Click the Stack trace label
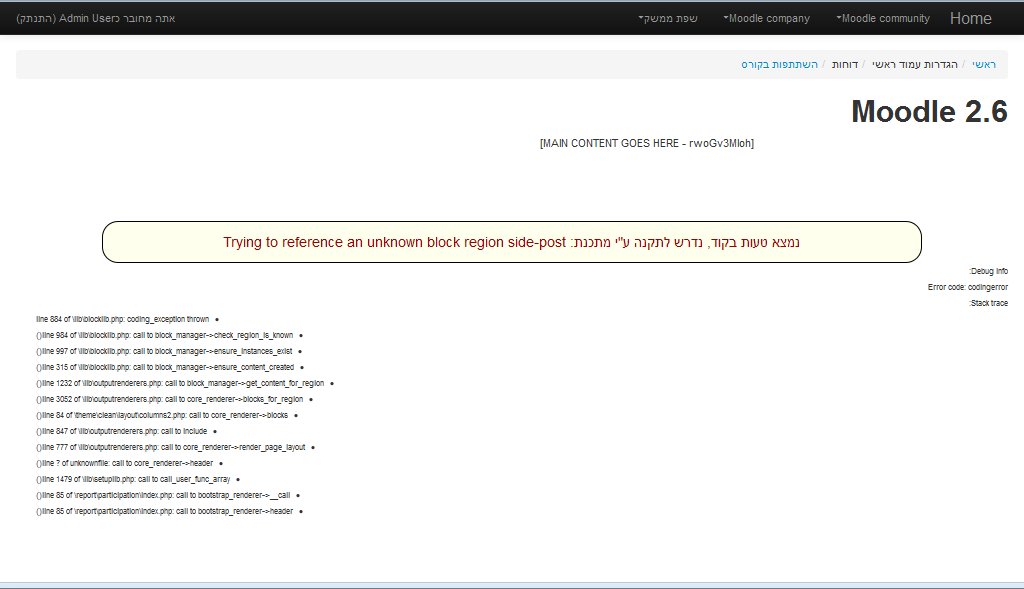 pos(989,303)
